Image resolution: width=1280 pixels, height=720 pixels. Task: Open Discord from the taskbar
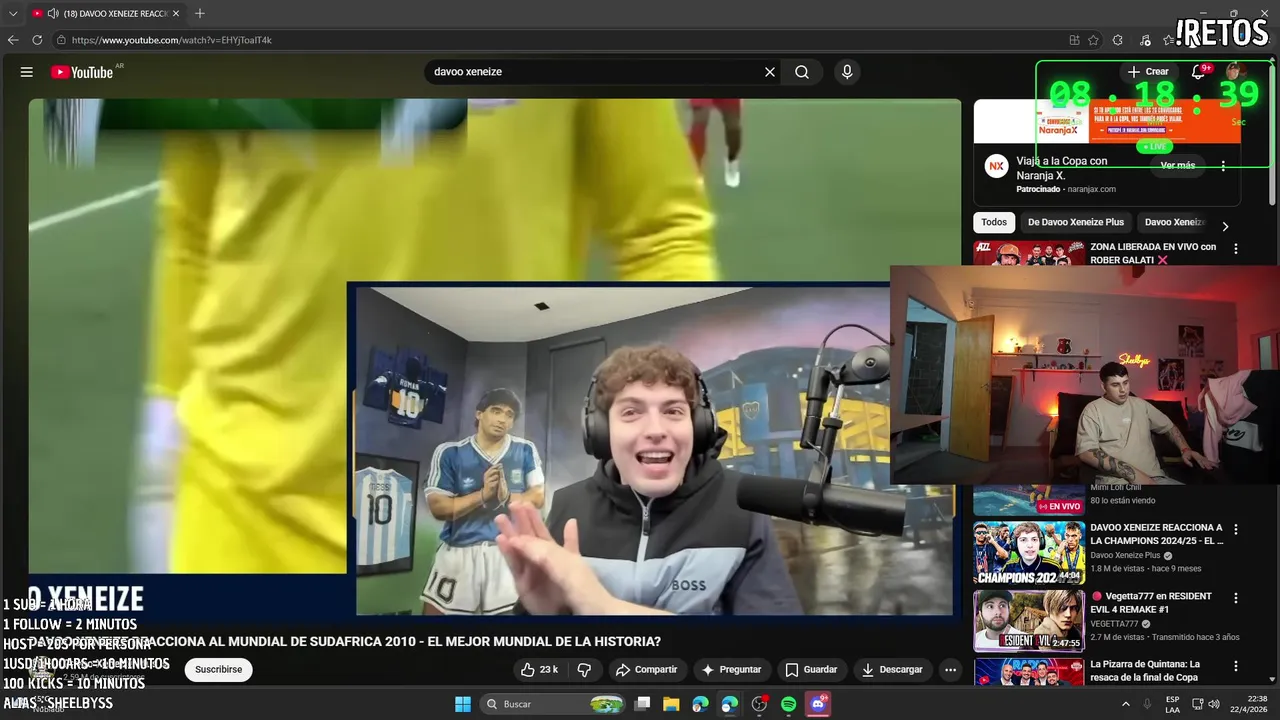[818, 704]
